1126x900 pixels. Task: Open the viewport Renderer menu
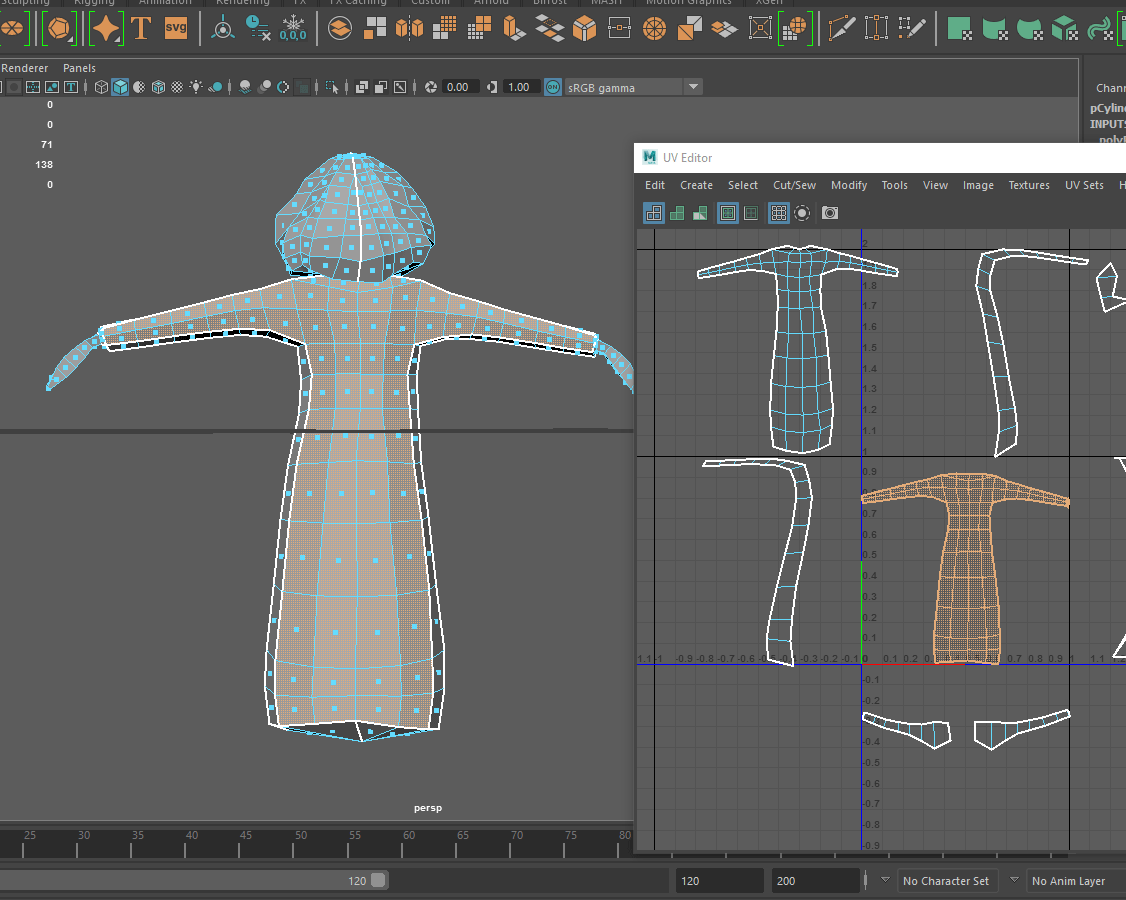tap(24, 68)
